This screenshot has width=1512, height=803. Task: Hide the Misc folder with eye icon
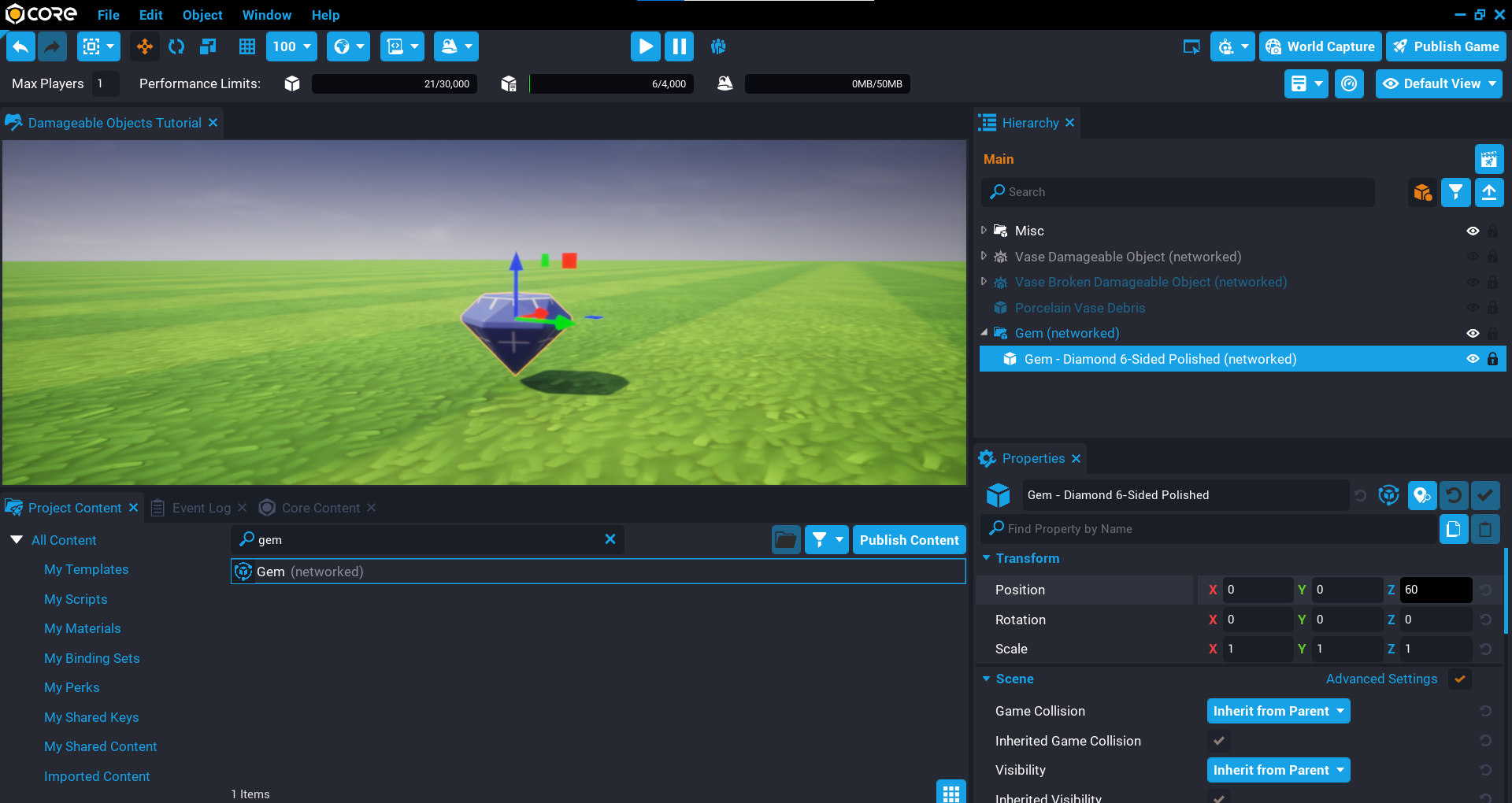(1473, 231)
